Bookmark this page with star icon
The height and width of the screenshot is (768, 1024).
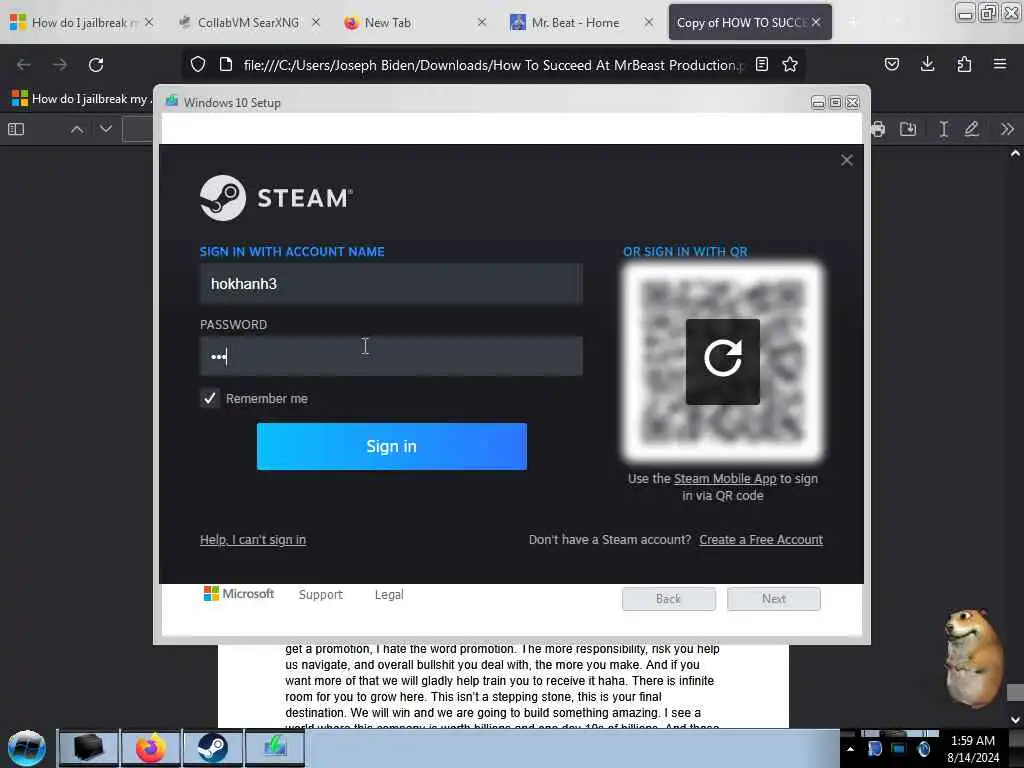pyautogui.click(x=790, y=64)
